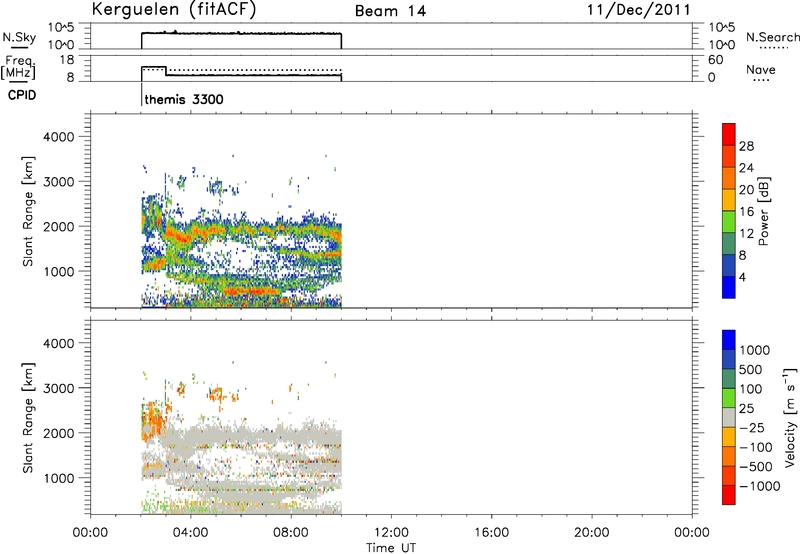Click the 'Freq. [MHz]' axis label

[19, 68]
